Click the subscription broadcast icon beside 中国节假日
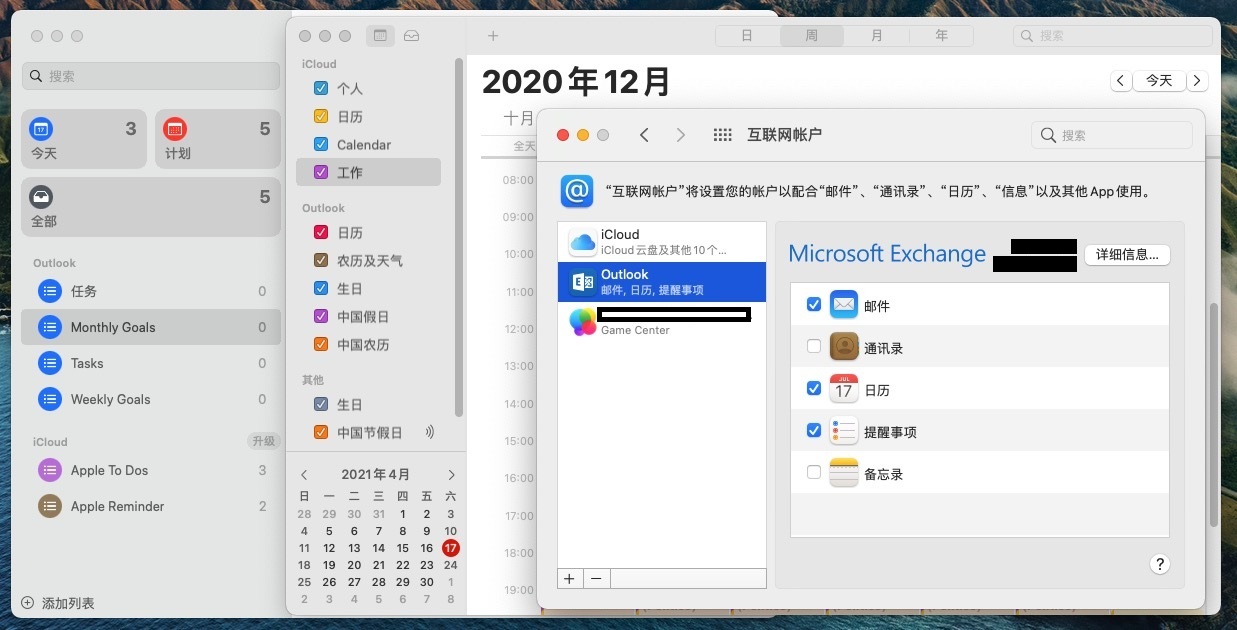This screenshot has width=1237, height=630. tap(430, 432)
